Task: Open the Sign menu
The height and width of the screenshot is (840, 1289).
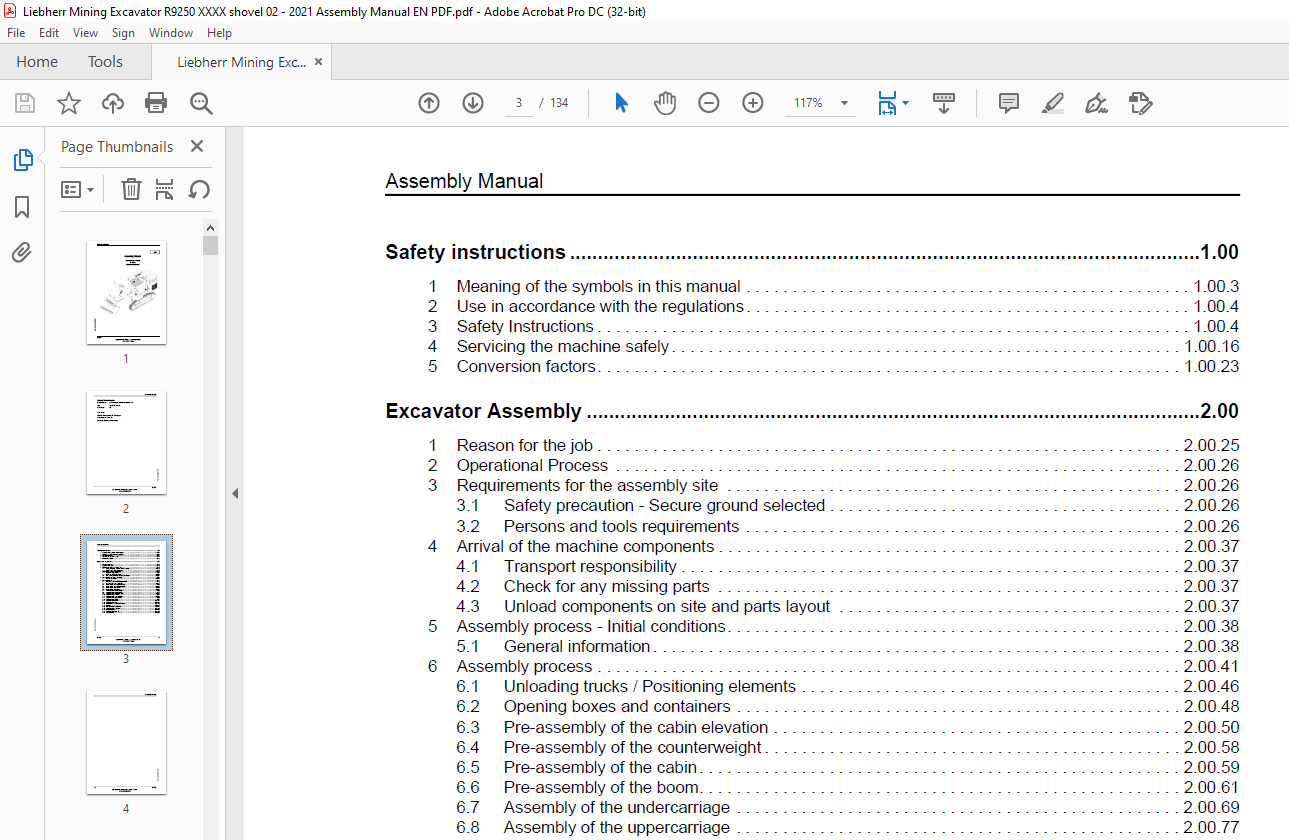Action: [123, 33]
